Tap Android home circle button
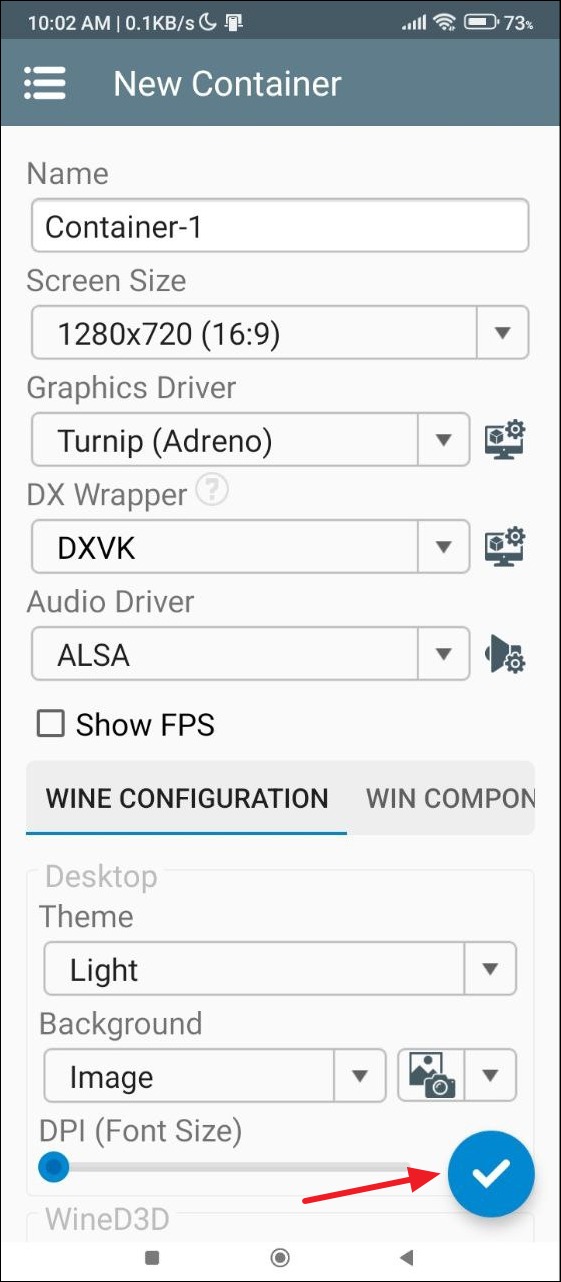Viewport: 561px width, 1282px height. pyautogui.click(x=281, y=1257)
